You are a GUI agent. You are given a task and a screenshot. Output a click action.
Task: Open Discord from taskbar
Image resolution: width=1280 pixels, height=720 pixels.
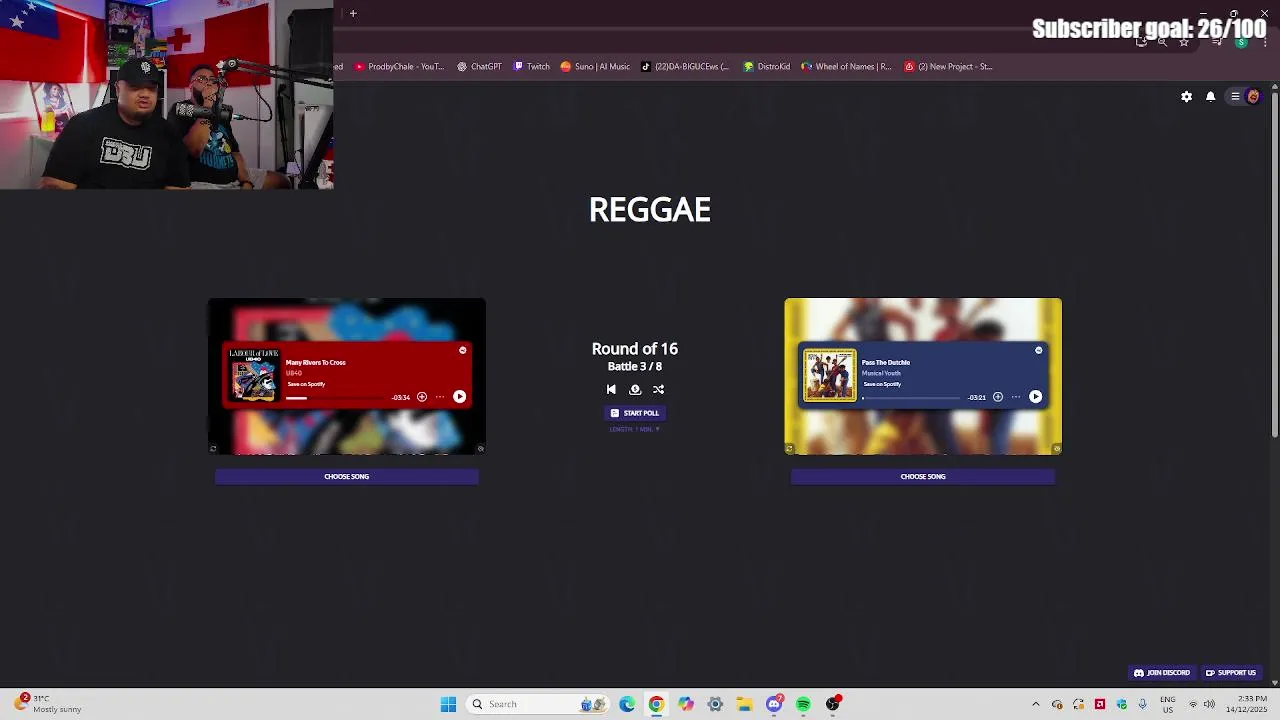click(x=774, y=704)
